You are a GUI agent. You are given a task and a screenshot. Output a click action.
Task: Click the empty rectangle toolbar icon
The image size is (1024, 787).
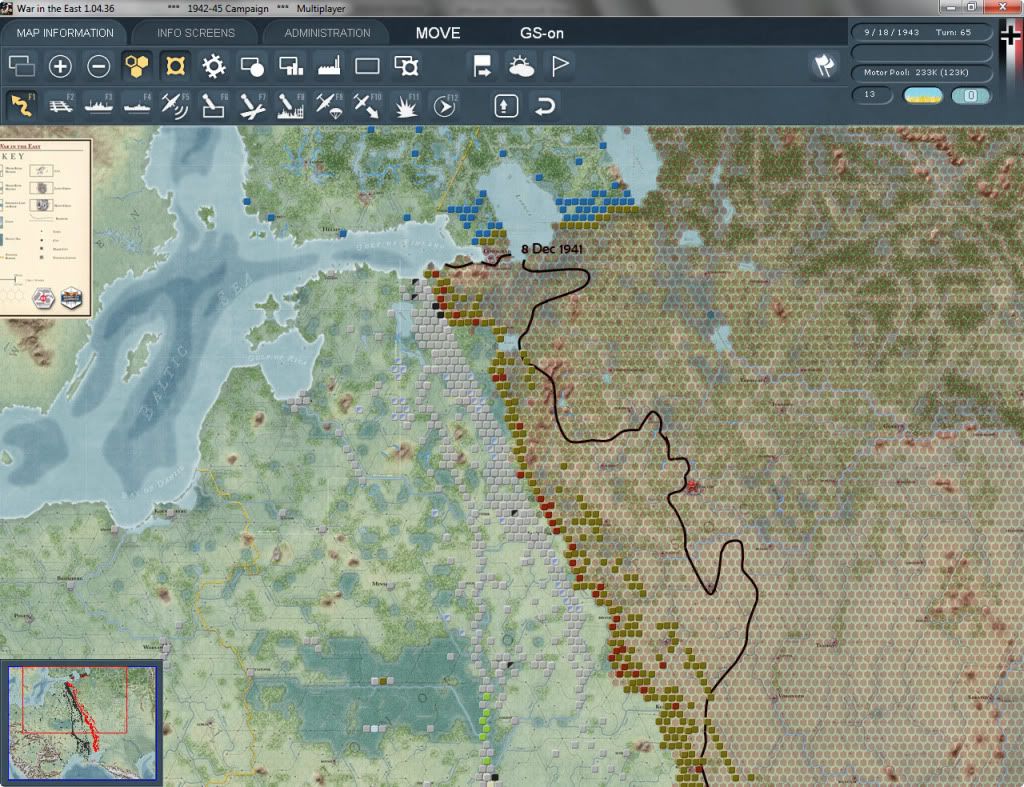click(x=367, y=66)
